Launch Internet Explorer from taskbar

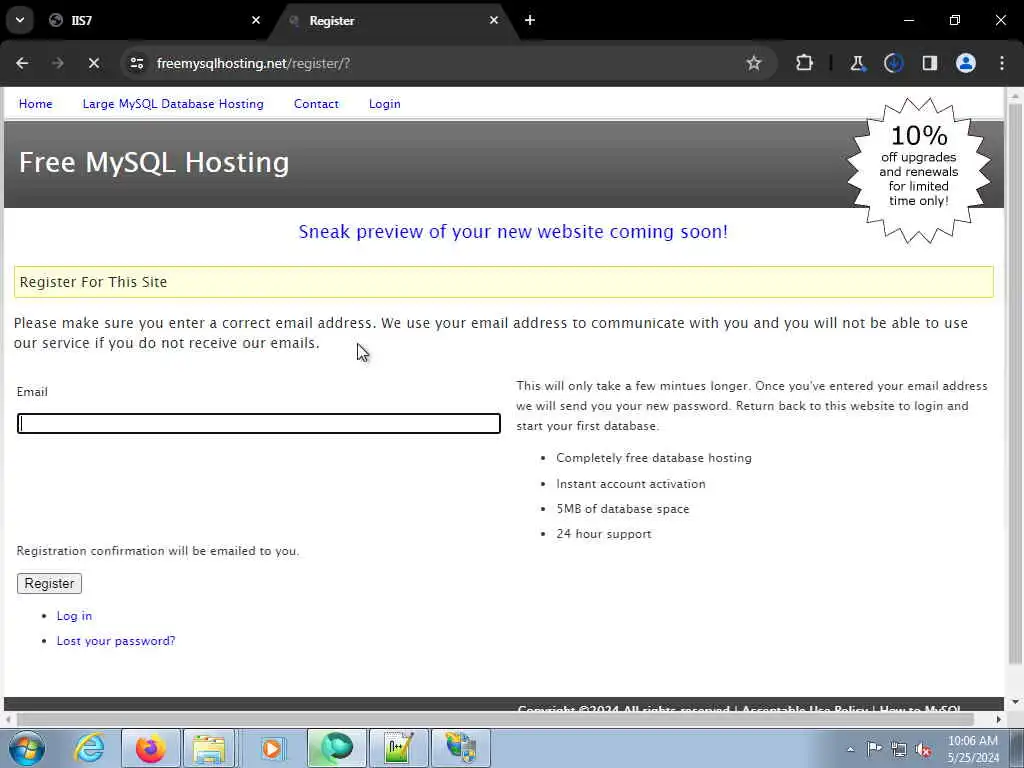[89, 748]
